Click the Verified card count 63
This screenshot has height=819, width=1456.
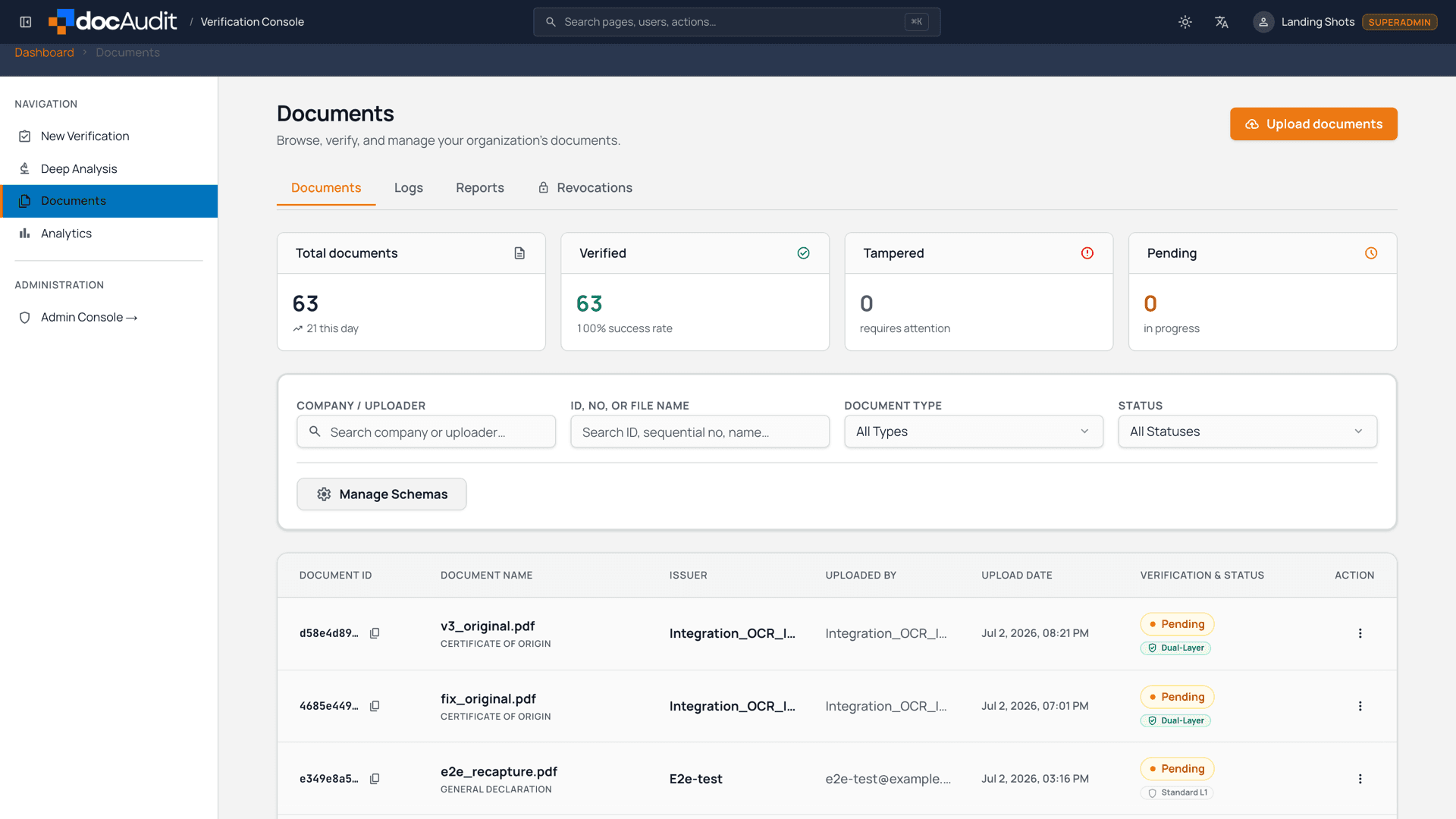pos(589,303)
